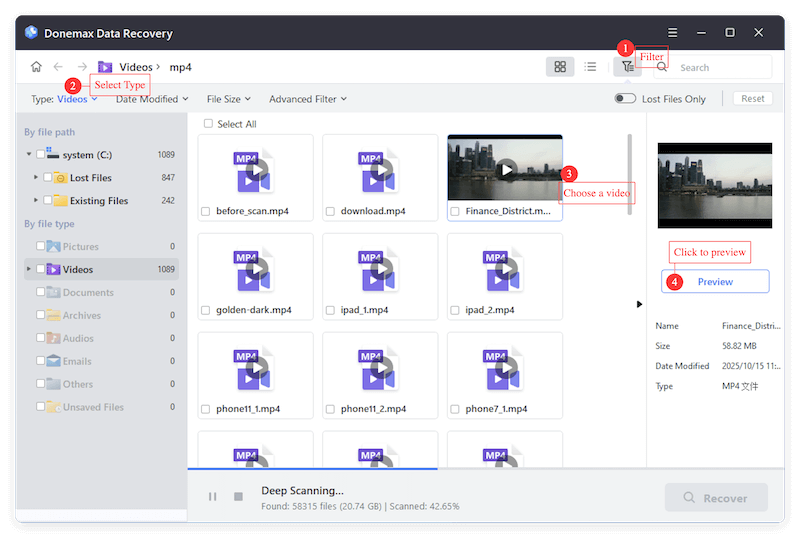Screen dimensions: 800x538
Task: Open the Filter tool icon
Action: [627, 67]
